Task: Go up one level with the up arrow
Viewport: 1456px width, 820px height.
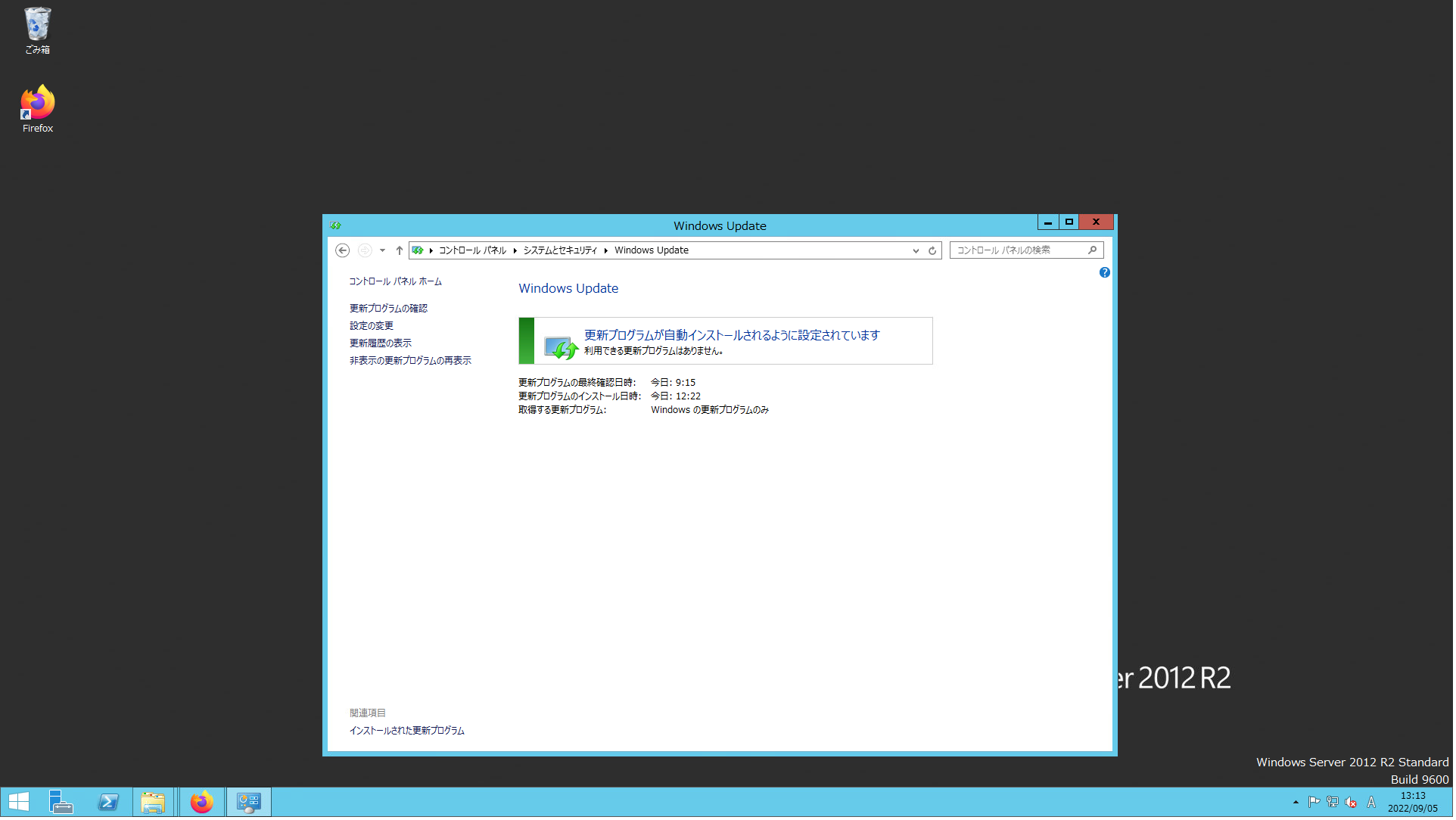Action: 400,251
